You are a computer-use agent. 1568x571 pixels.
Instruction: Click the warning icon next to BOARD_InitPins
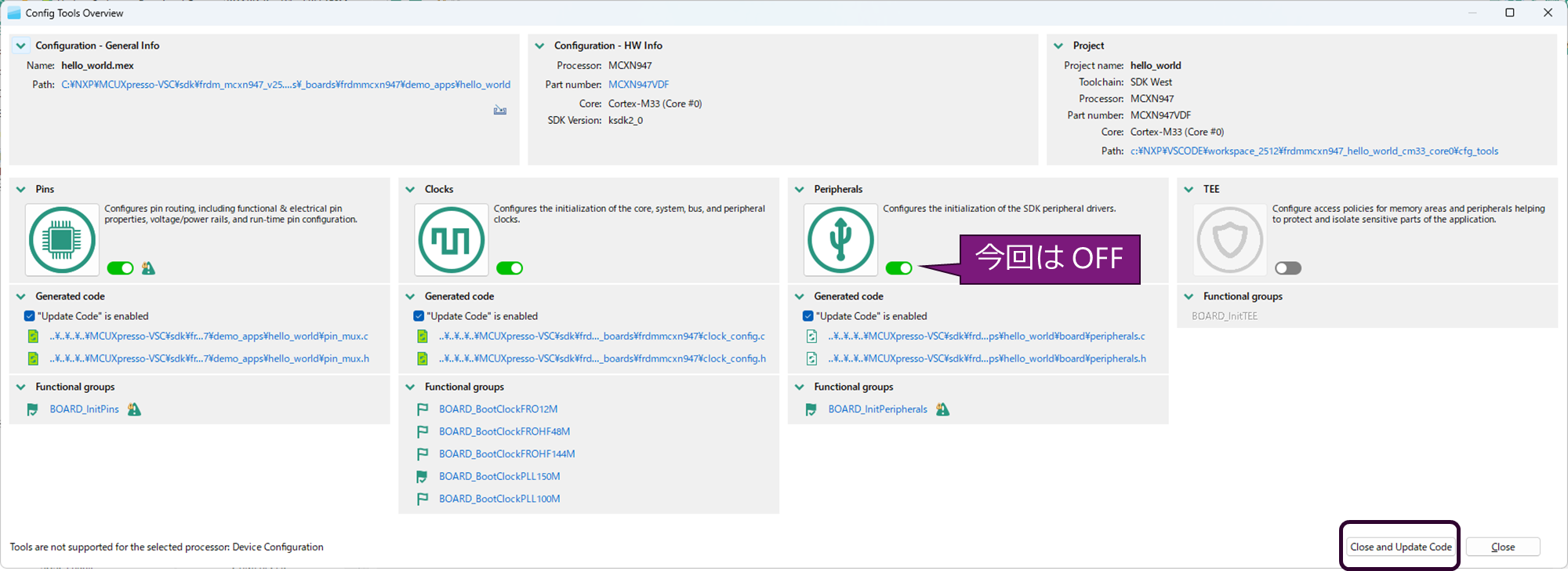[134, 409]
